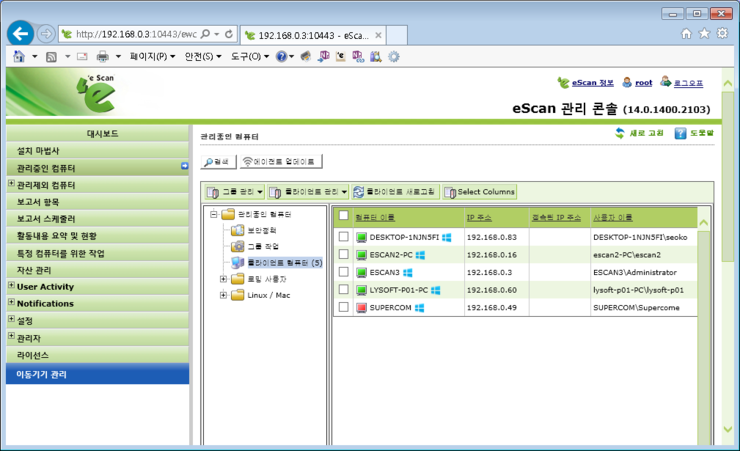Select the 대시보드 sidebar item
The image size is (740, 451).
click(98, 134)
